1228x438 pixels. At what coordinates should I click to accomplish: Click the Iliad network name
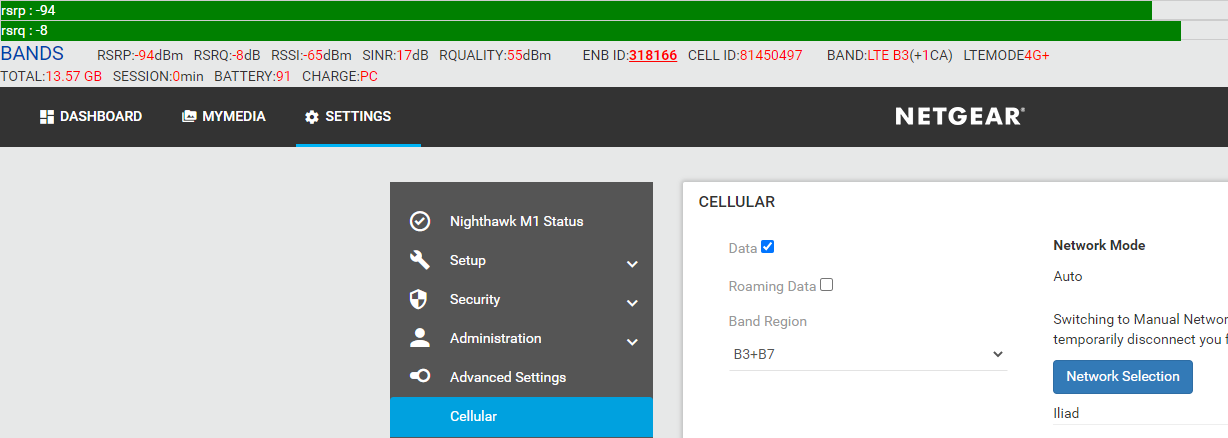pyautogui.click(x=1066, y=413)
